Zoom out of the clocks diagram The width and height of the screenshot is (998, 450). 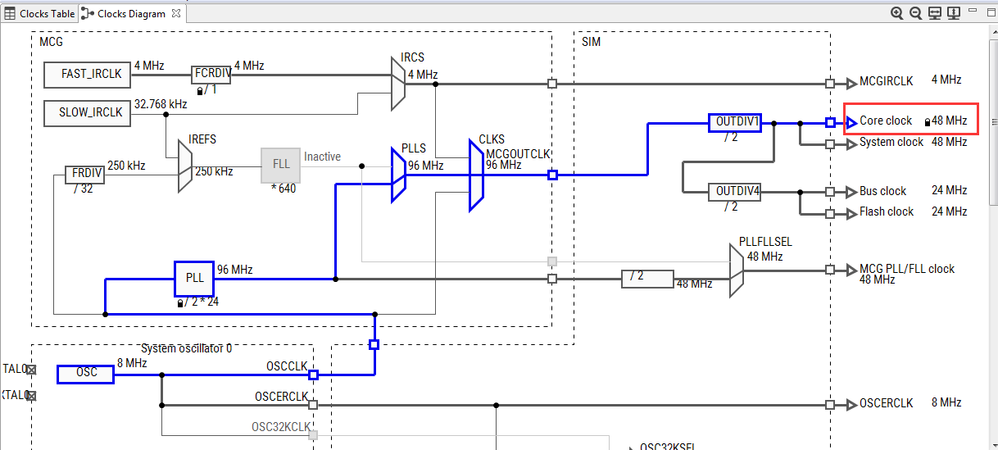pos(916,13)
